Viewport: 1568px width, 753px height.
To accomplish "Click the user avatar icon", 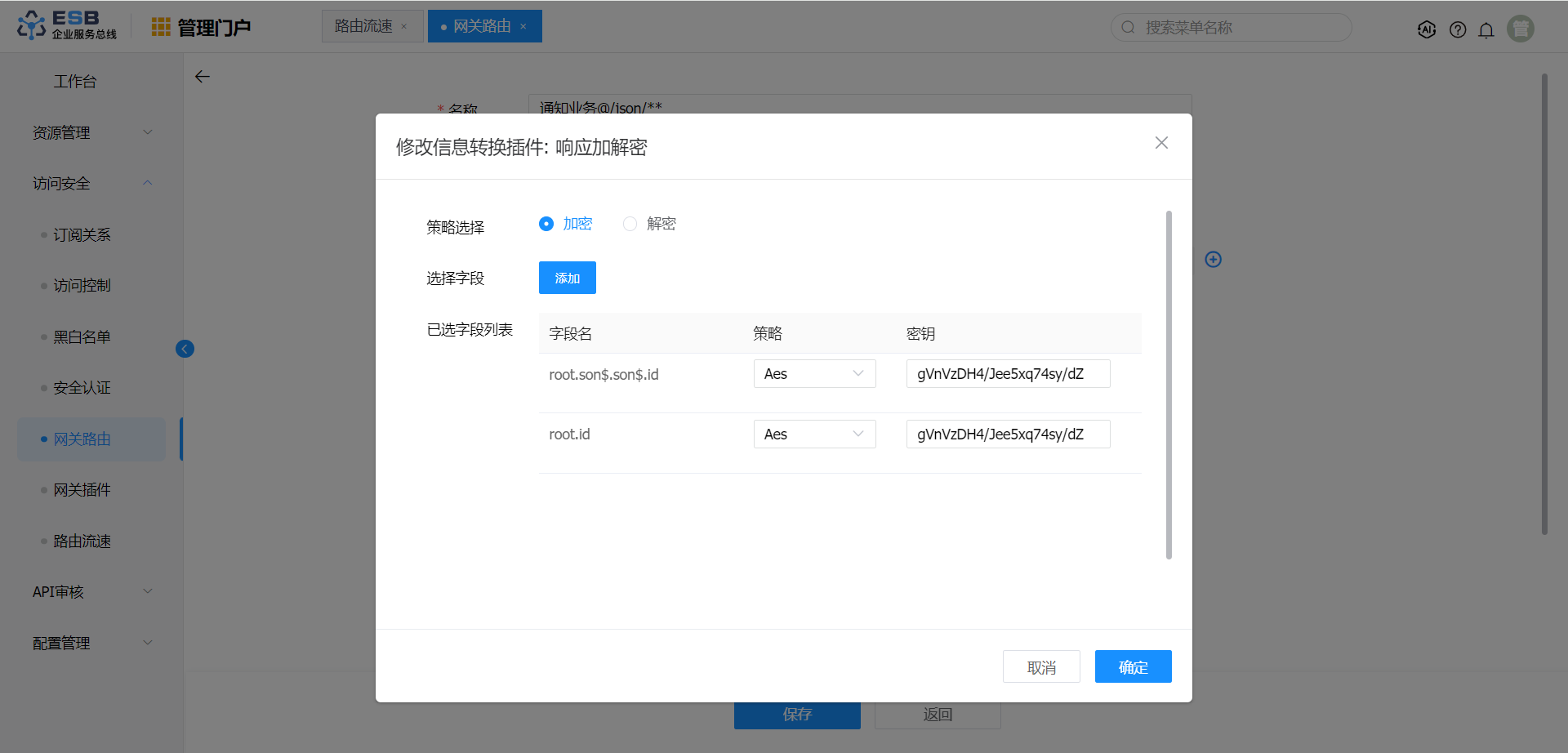I will (1520, 29).
